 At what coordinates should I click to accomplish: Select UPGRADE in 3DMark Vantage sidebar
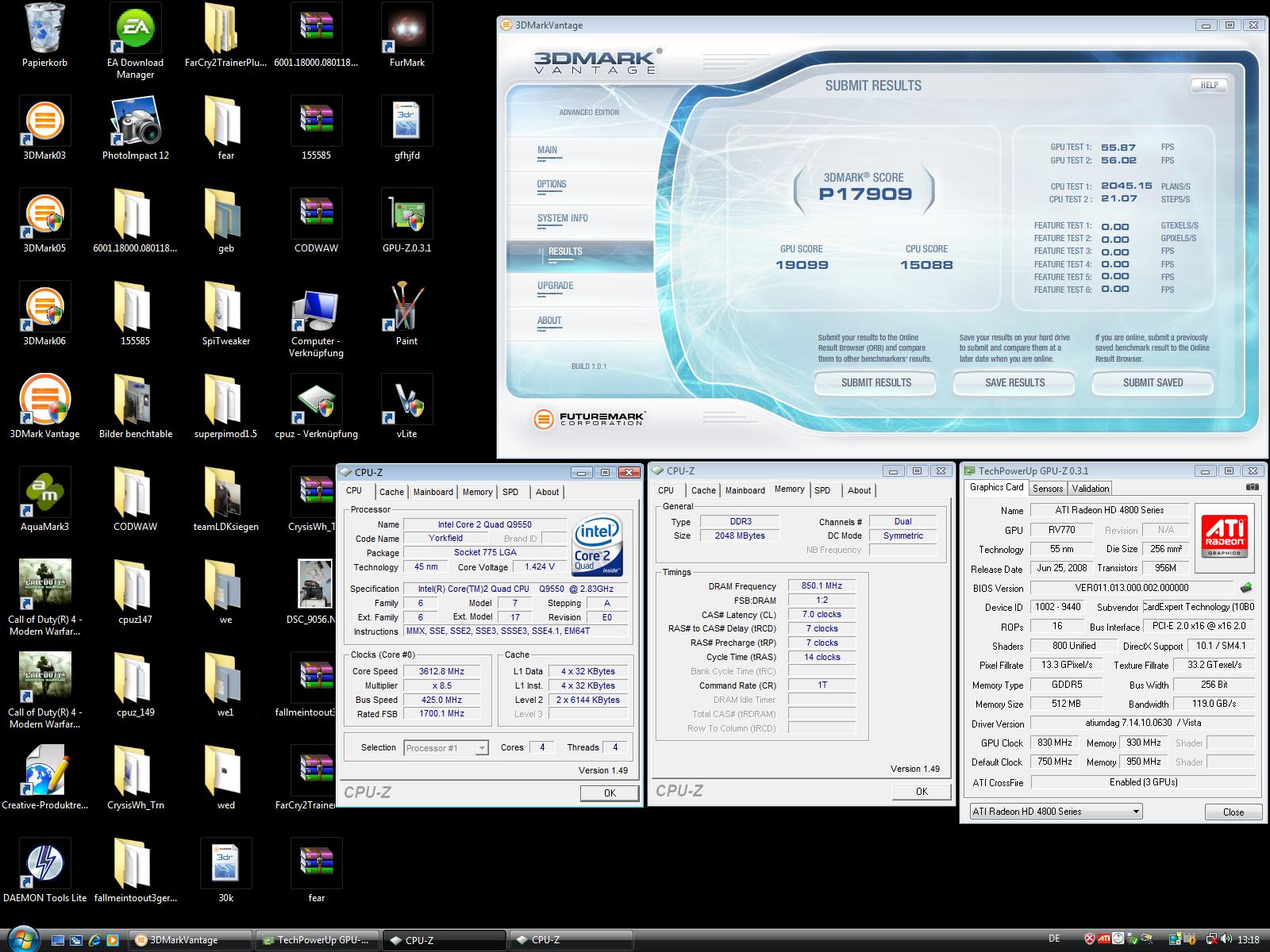coord(555,286)
